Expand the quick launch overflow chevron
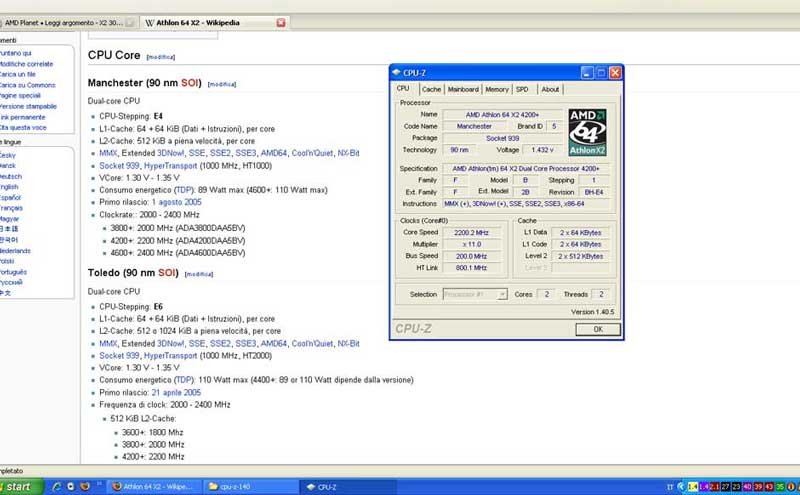Viewport: 800px width, 495px height. point(99,483)
